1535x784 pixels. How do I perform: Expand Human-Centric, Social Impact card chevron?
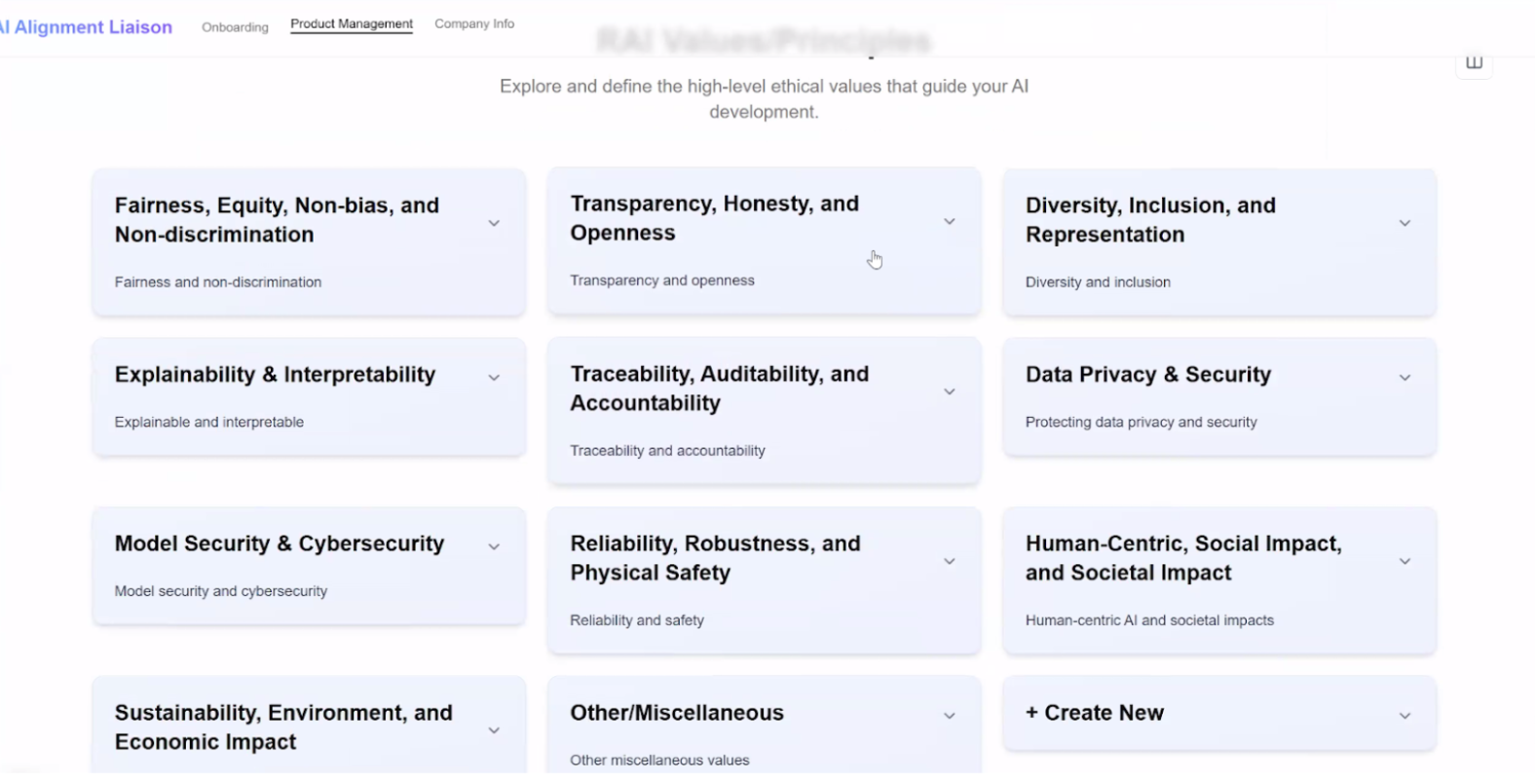[1404, 561]
